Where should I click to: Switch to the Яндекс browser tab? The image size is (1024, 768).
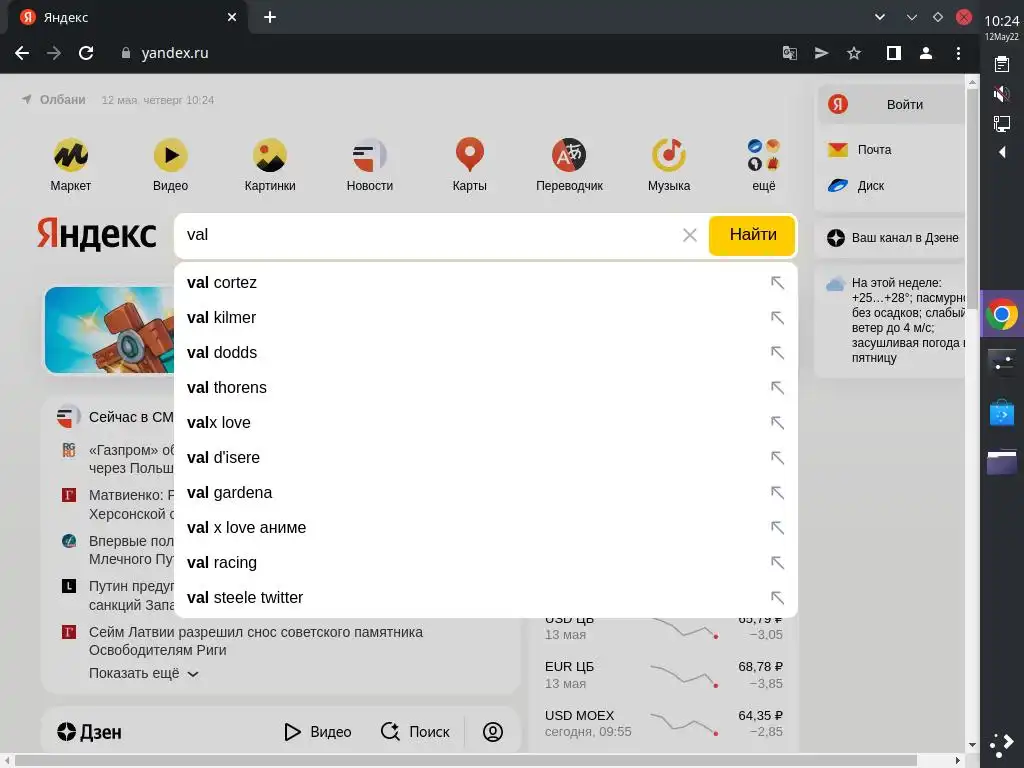coord(127,18)
